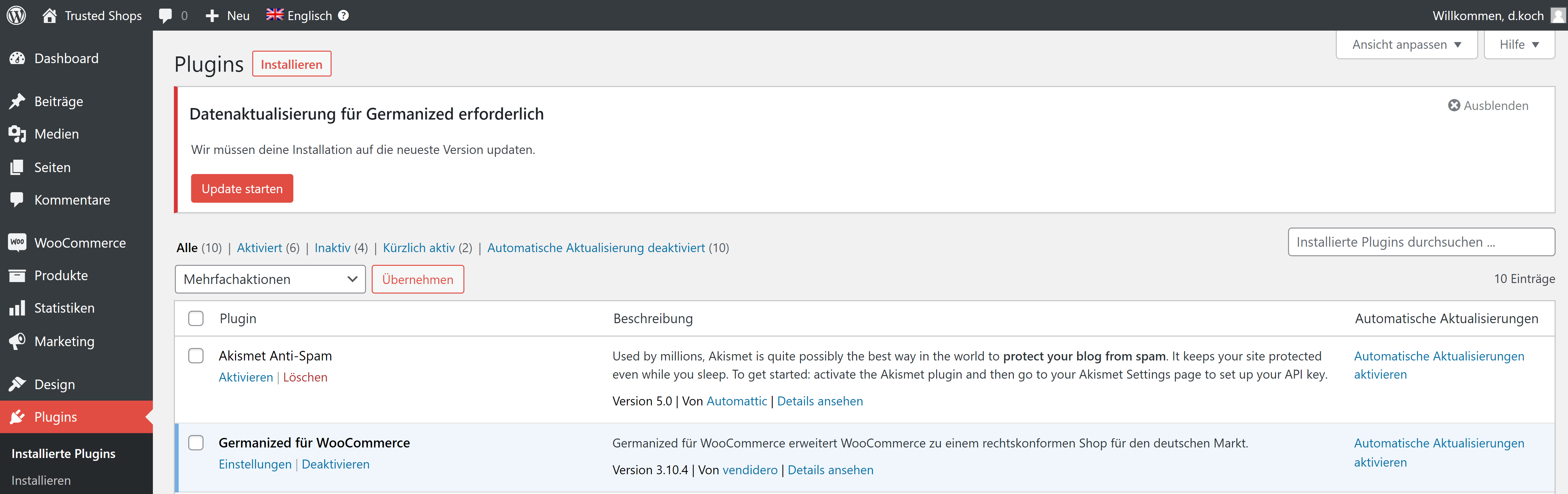Check the Germanized für WooCommerce checkbox
Viewport: 1568px width, 494px height.
coord(196,443)
